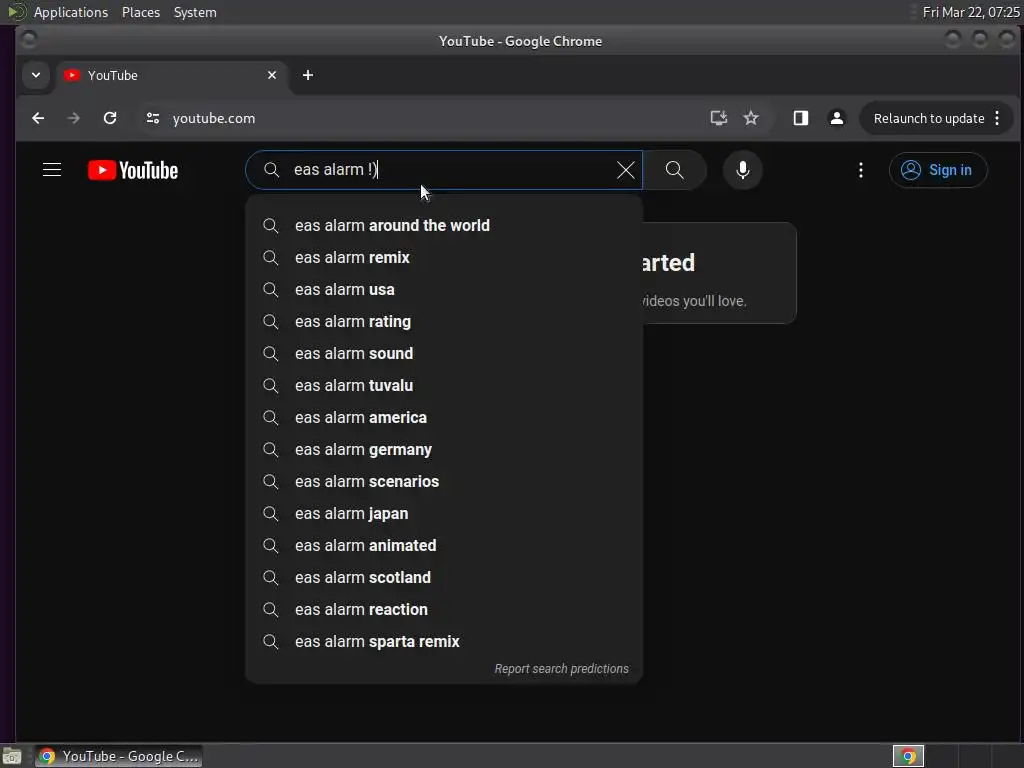This screenshot has height=768, width=1024.
Task: Click the YouTube logo
Action: [133, 170]
